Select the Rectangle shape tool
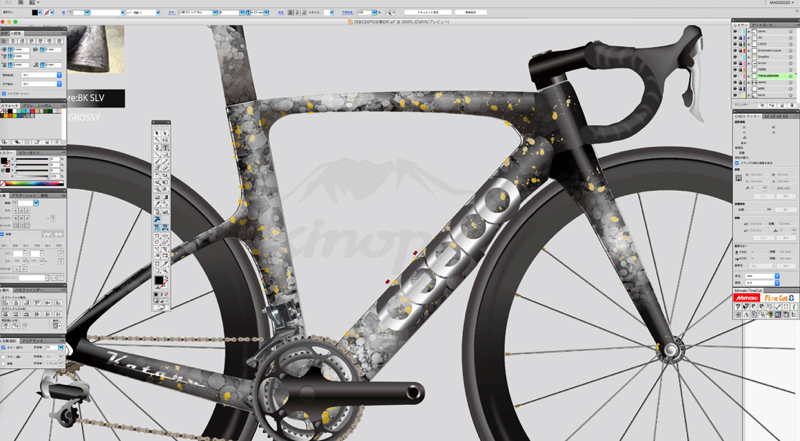 (165, 155)
